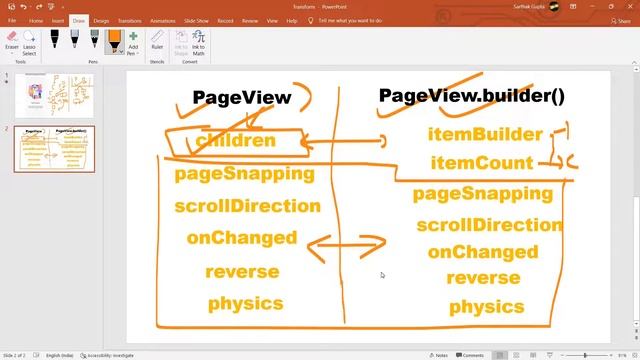This screenshot has height=360, width=640.
Task: Choose the second gray-tipped pen
Action: (x=74, y=39)
